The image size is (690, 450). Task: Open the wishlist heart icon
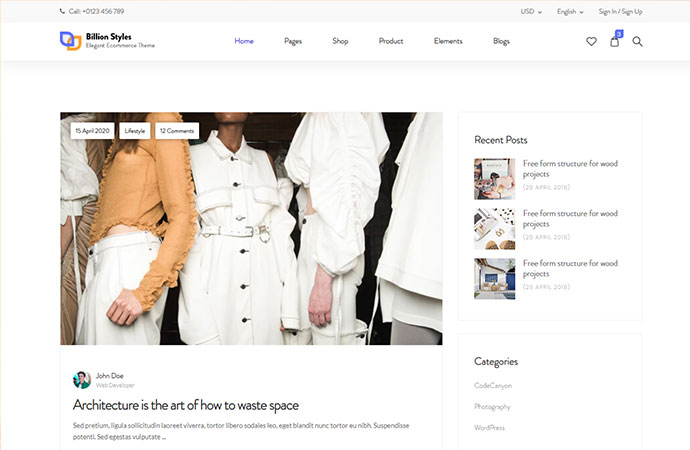point(591,42)
